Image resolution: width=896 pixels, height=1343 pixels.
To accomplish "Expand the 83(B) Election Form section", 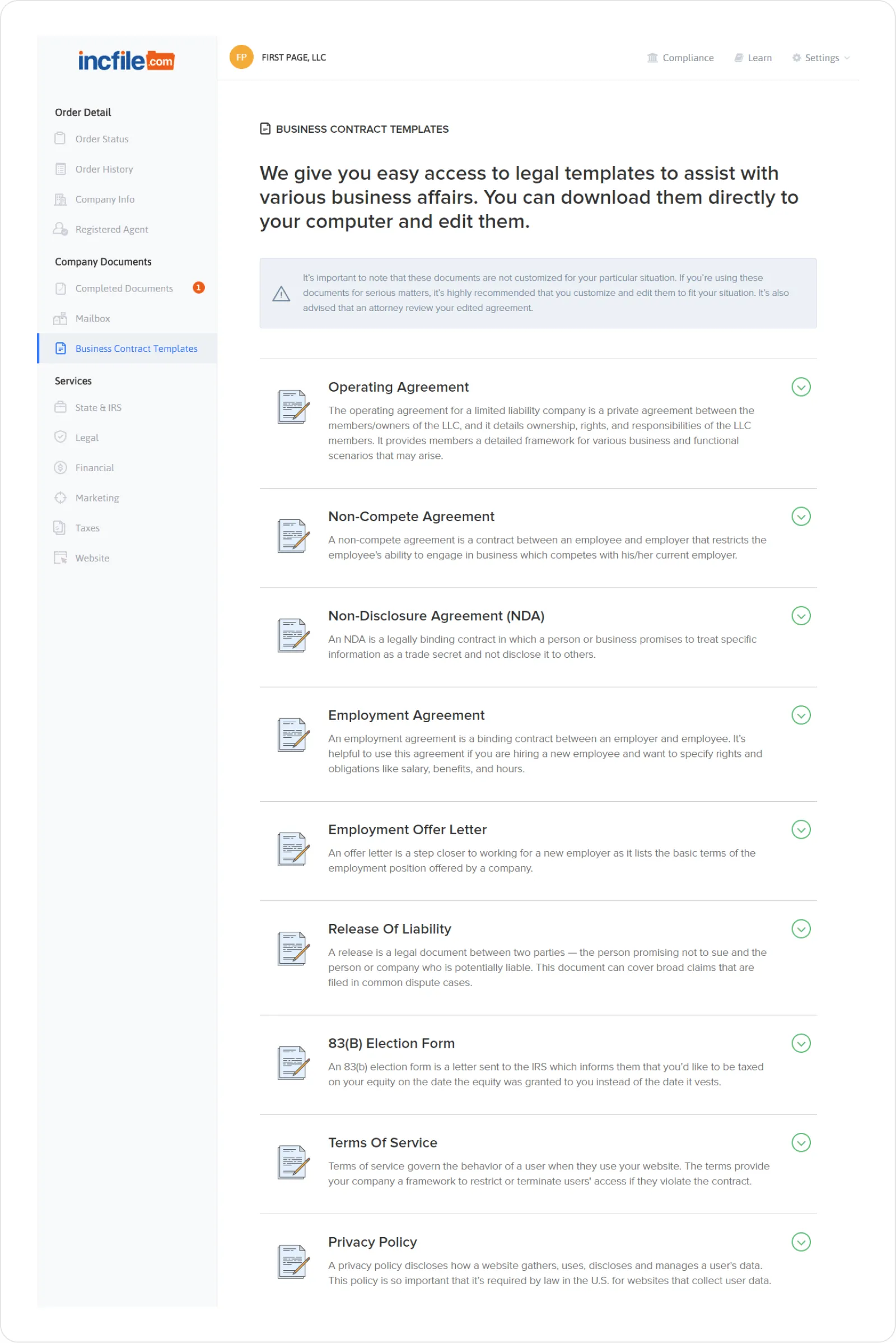I will 801,1043.
